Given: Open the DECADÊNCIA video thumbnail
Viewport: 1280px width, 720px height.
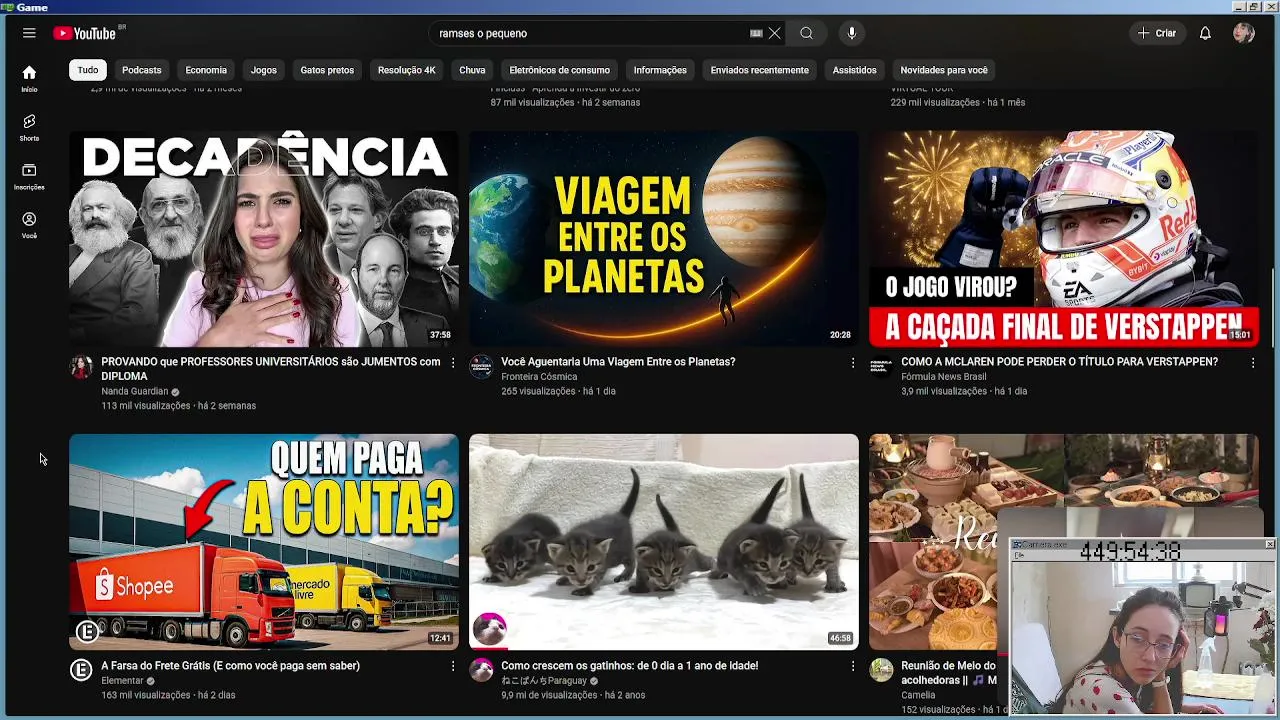Looking at the screenshot, I should point(264,239).
